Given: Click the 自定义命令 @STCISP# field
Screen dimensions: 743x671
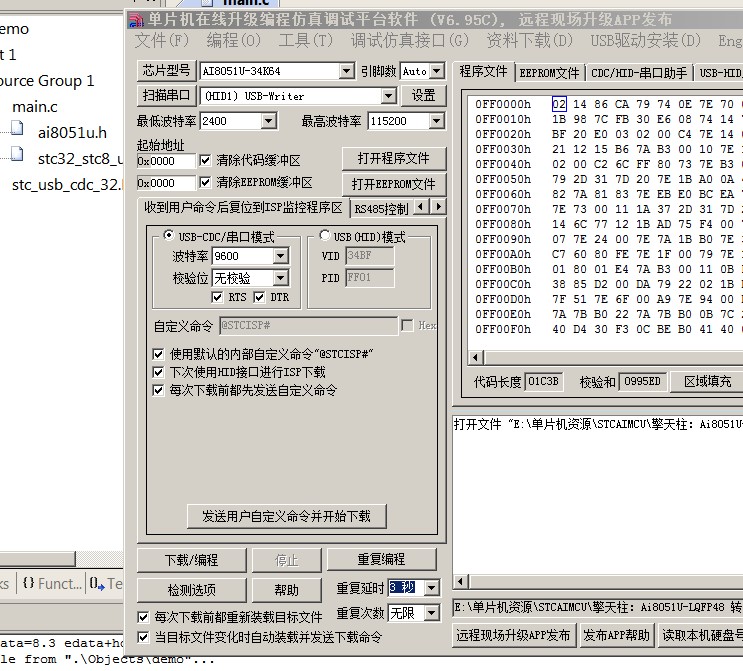Looking at the screenshot, I should point(308,326).
